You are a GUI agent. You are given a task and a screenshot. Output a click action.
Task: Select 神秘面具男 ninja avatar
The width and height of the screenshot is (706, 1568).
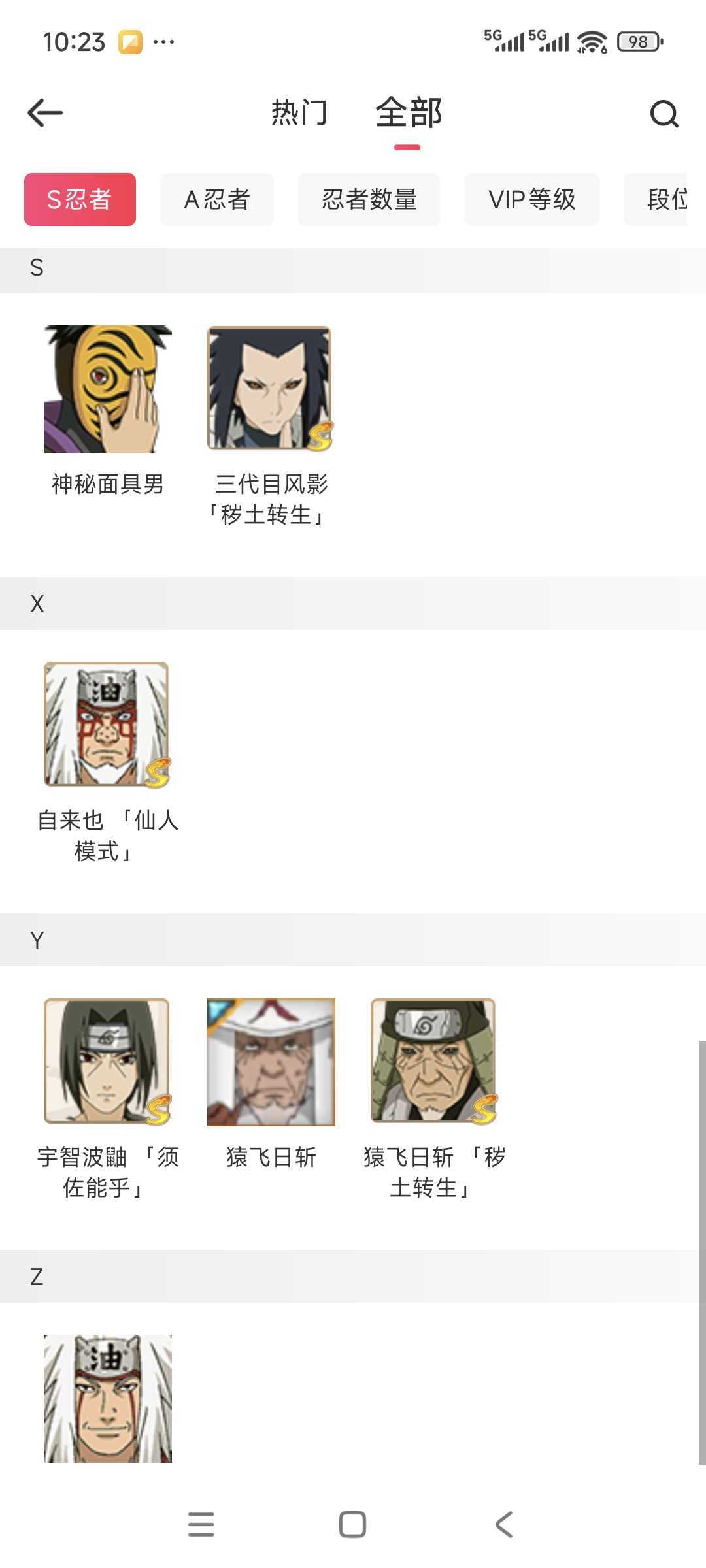108,389
